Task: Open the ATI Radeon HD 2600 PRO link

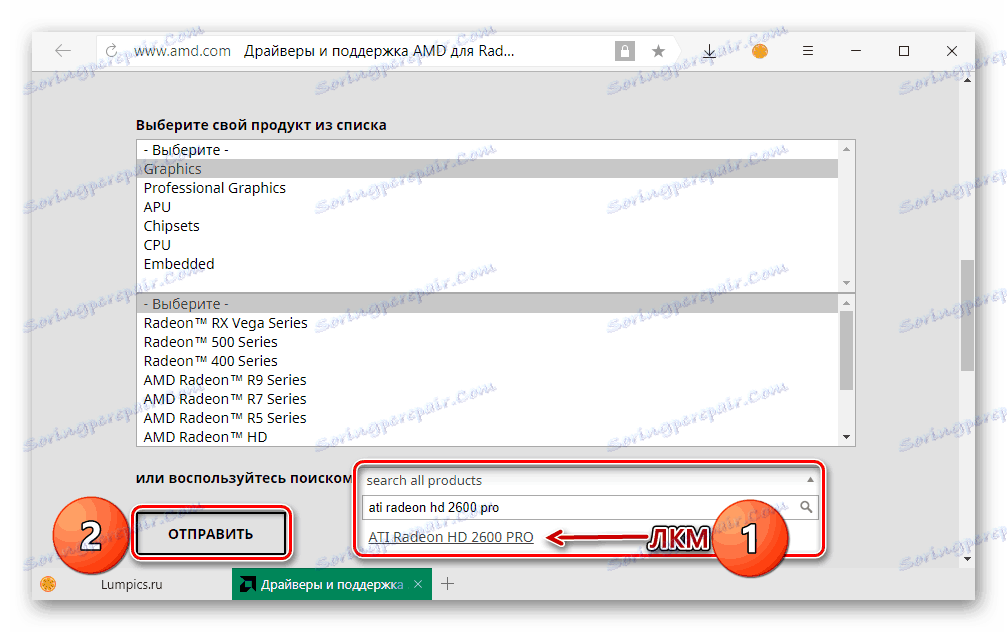Action: click(451, 536)
